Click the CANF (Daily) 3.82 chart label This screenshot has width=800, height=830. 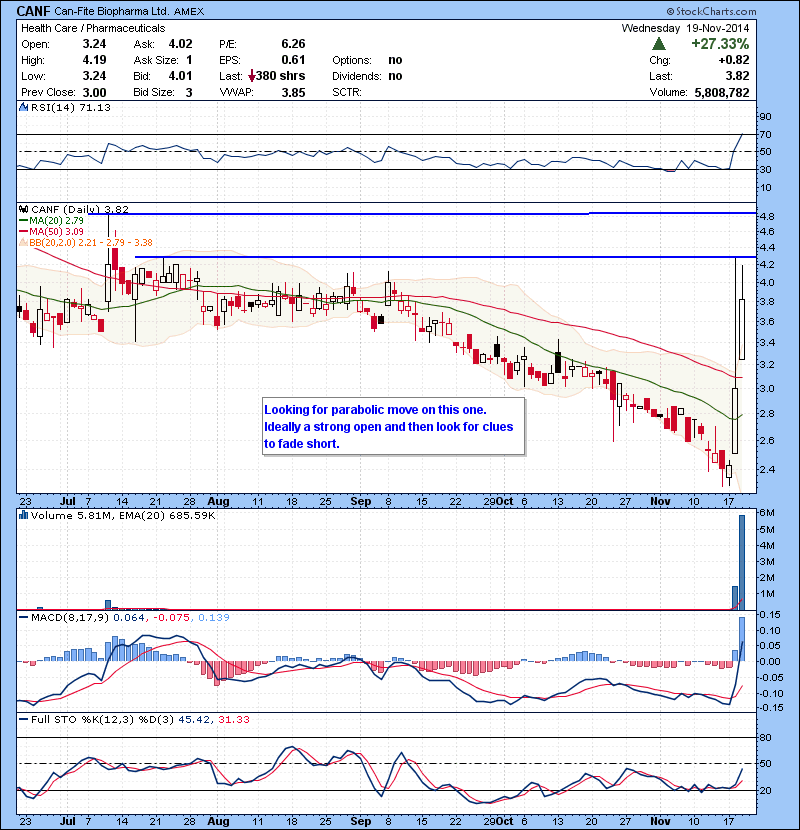coord(80,209)
